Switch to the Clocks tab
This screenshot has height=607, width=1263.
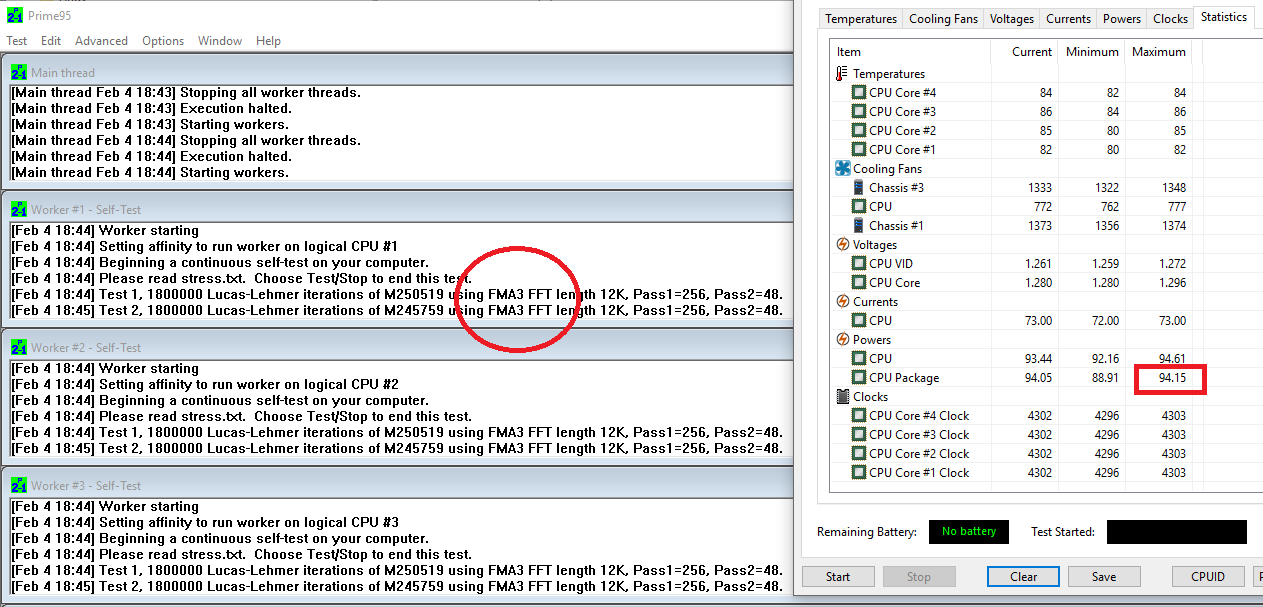1170,19
